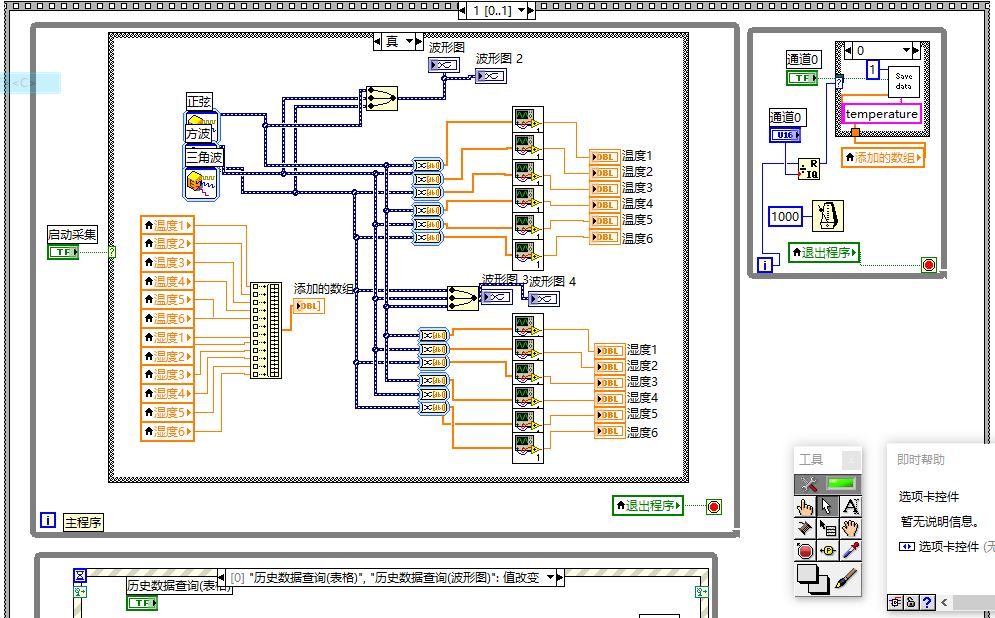Select the triangle wave Simulate Signal VI
This screenshot has height=618, width=995.
pyautogui.click(x=202, y=184)
